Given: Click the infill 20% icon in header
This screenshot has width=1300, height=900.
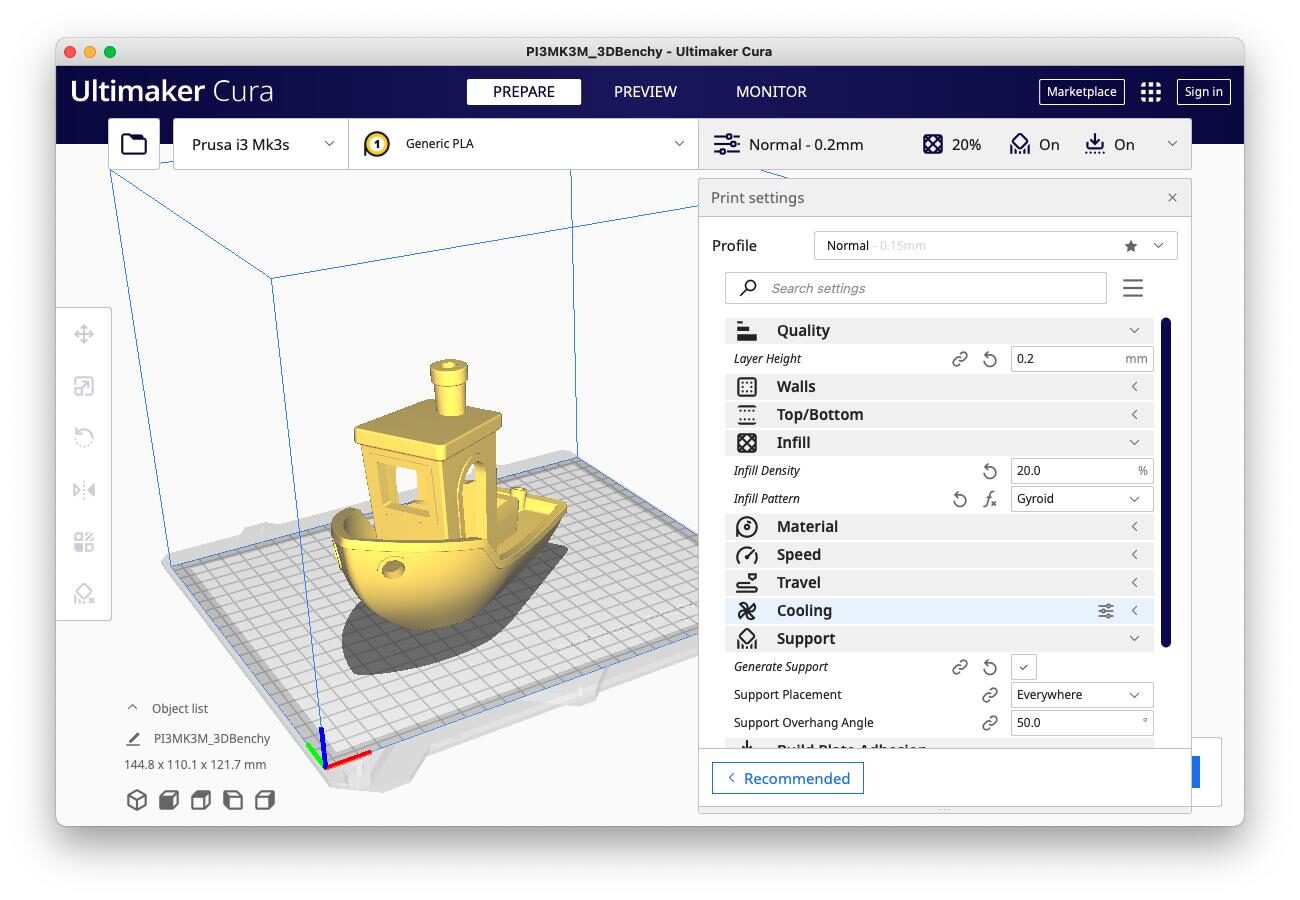Looking at the screenshot, I should (x=933, y=144).
